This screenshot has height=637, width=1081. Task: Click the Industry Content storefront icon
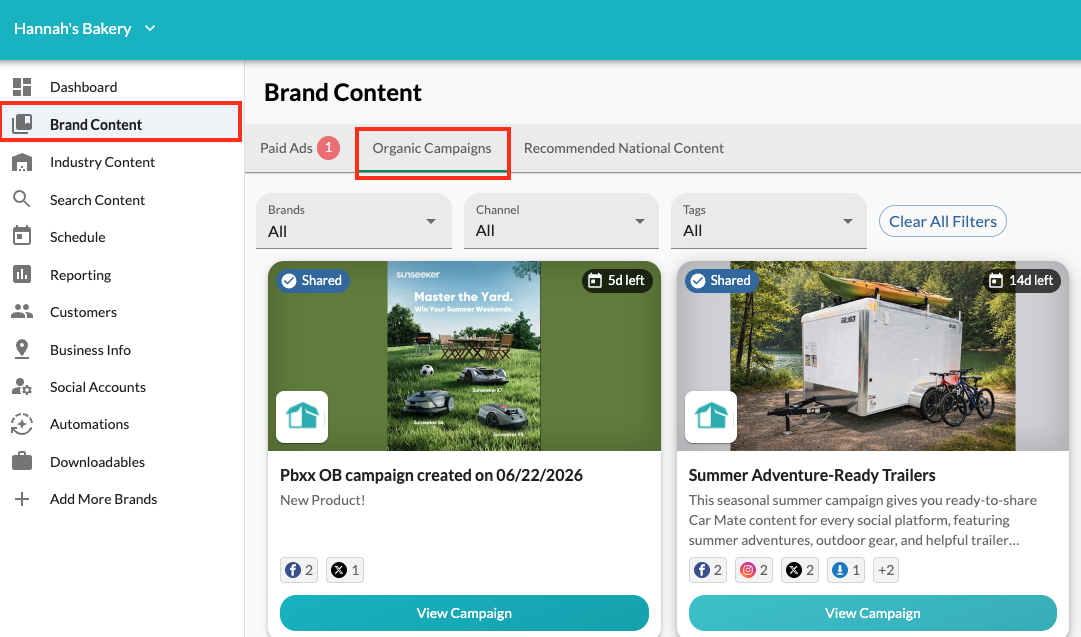pyautogui.click(x=22, y=162)
